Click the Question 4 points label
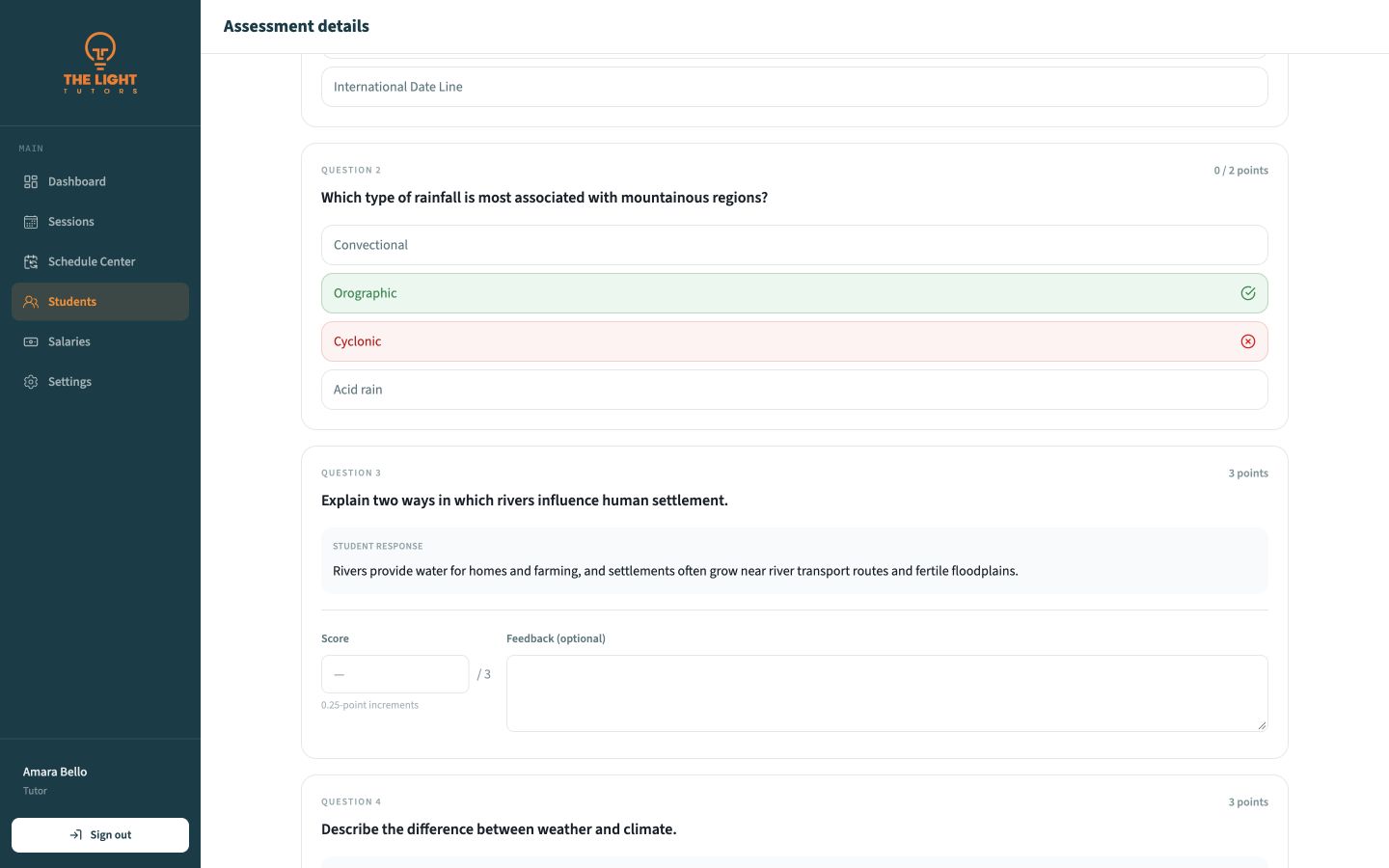This screenshot has width=1389, height=868. click(x=1248, y=802)
